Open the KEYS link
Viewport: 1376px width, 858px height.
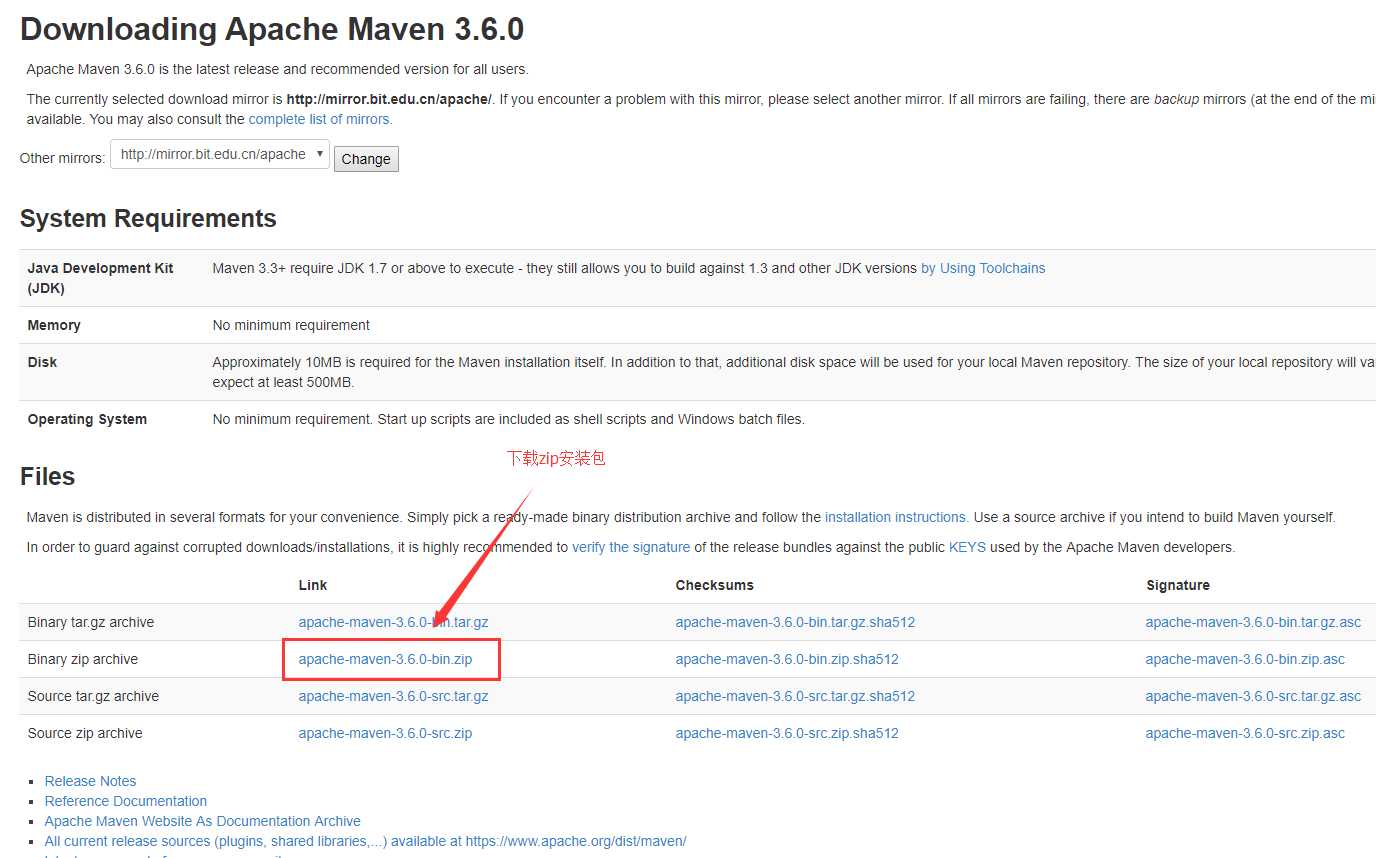tap(967, 547)
